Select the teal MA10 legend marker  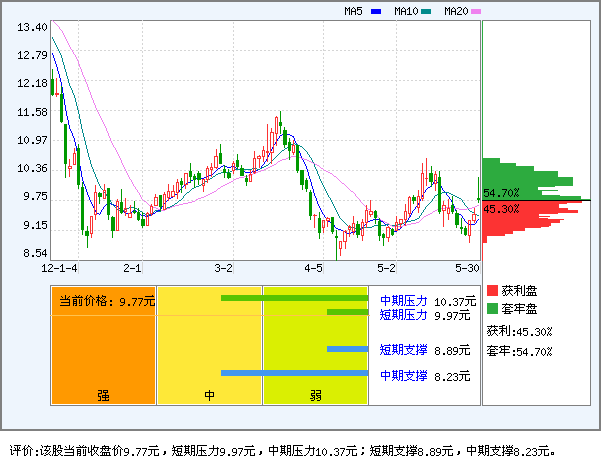coord(426,12)
